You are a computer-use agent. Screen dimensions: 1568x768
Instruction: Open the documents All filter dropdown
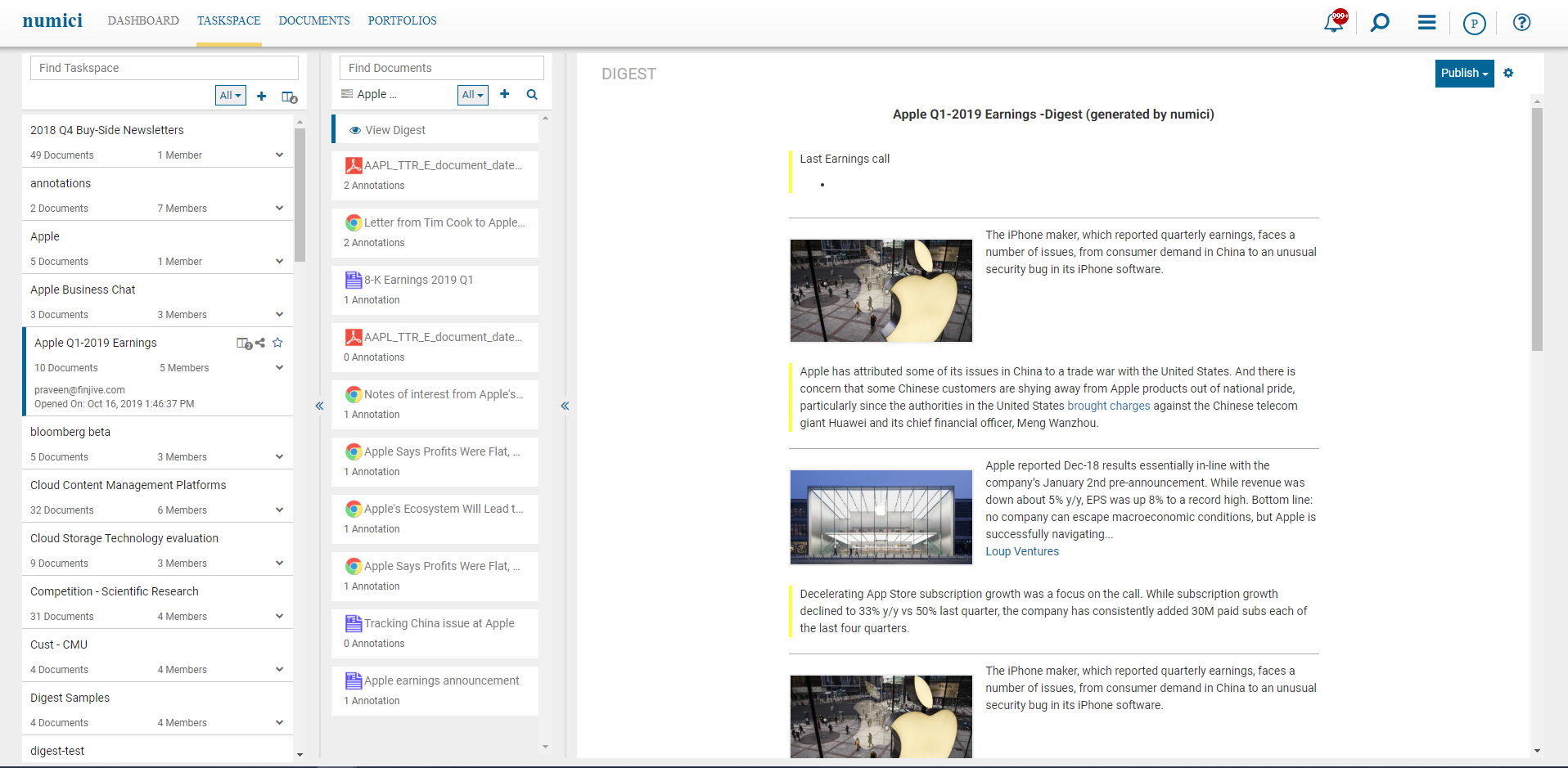(473, 95)
